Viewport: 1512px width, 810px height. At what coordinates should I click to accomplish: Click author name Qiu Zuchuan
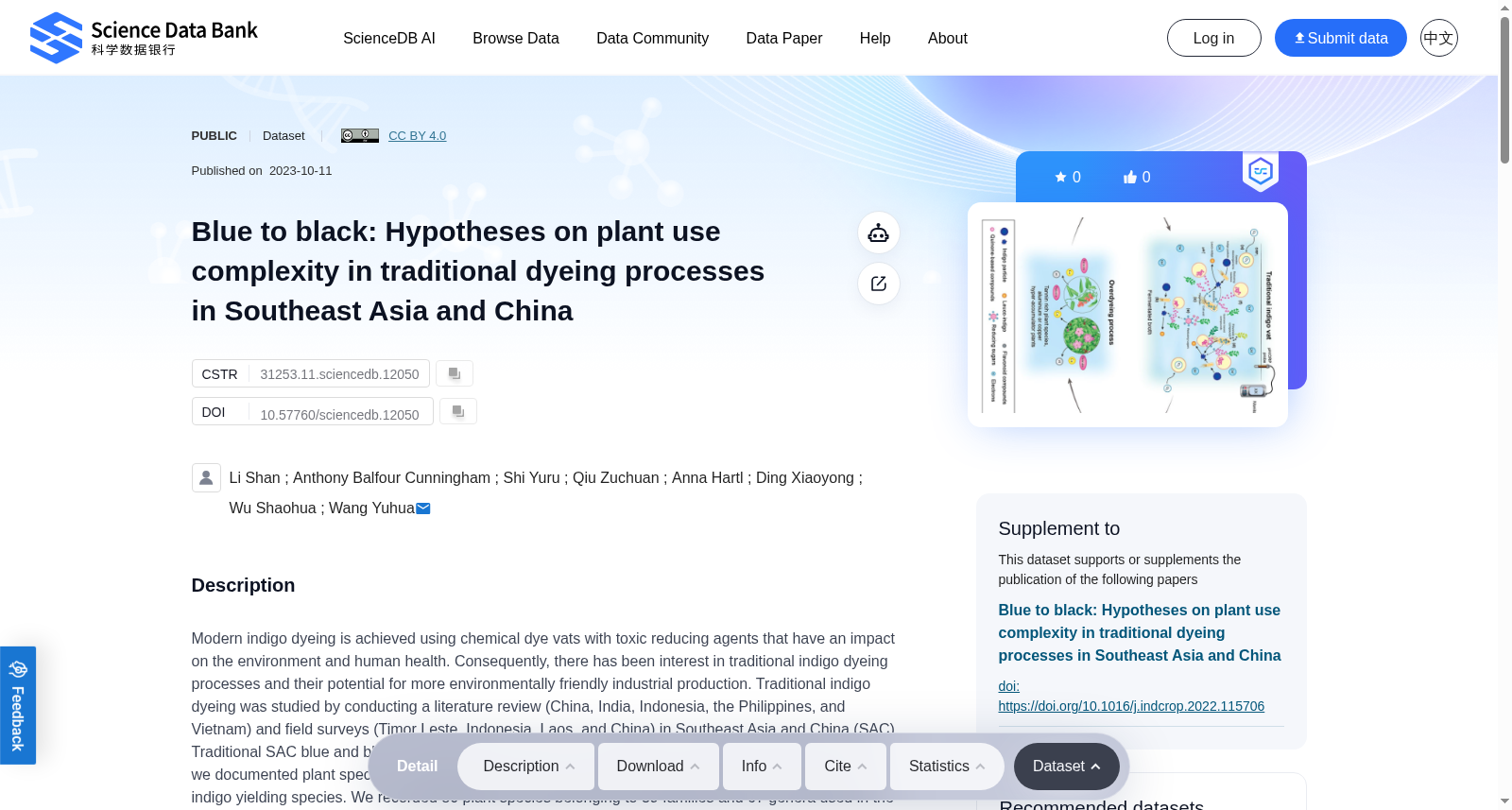(616, 478)
